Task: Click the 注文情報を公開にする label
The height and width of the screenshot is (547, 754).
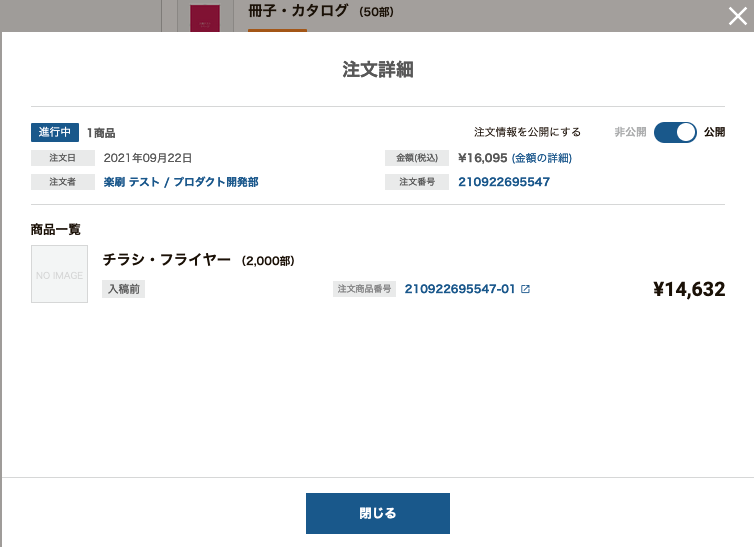Action: click(528, 132)
